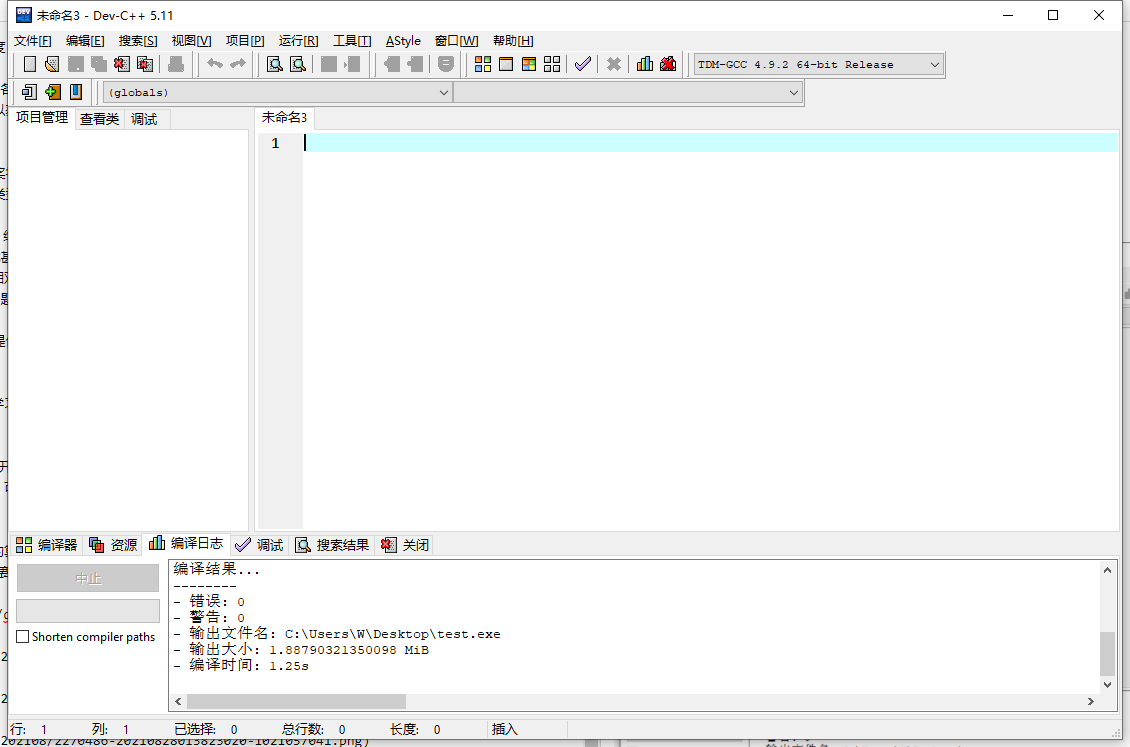1130x747 pixels.
Task: Click the Insert snippet icon in second toolbar
Action: pos(30,91)
